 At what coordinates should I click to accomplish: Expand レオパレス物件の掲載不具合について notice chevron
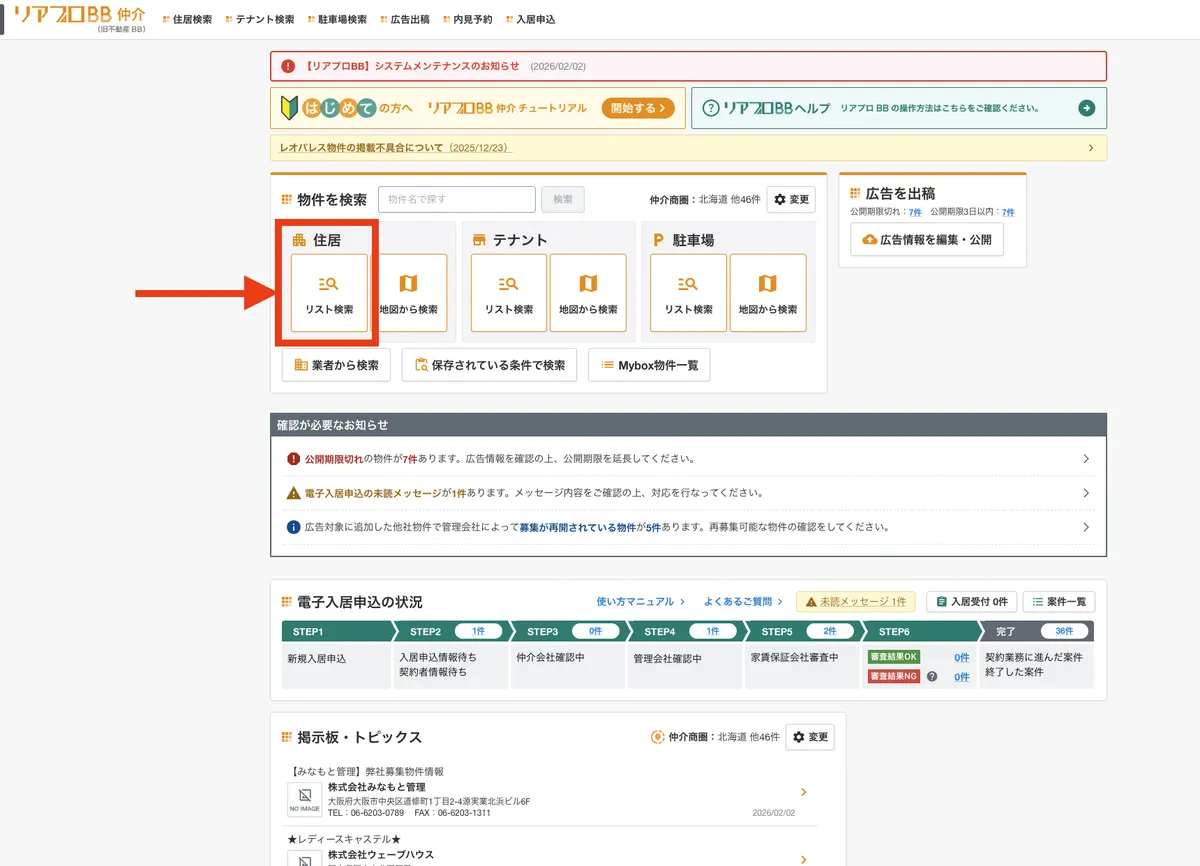1090,148
